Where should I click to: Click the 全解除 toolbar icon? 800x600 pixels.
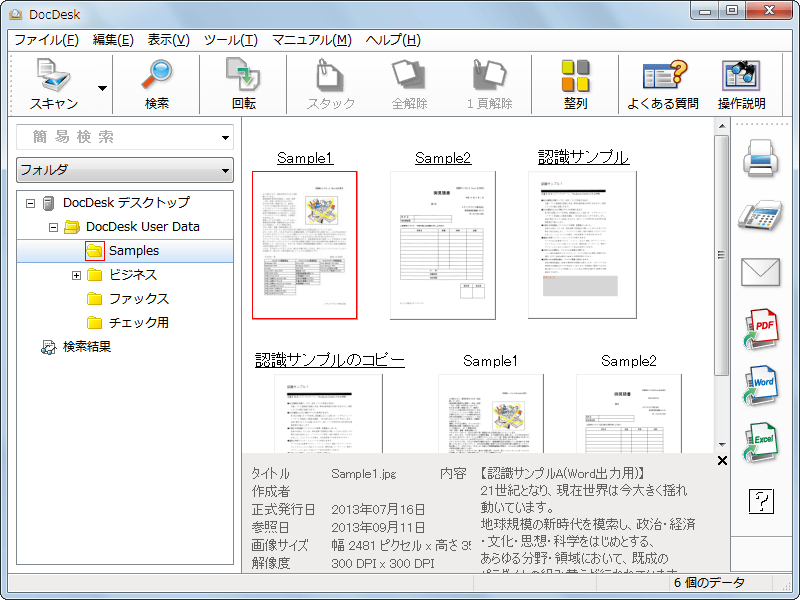tap(409, 76)
